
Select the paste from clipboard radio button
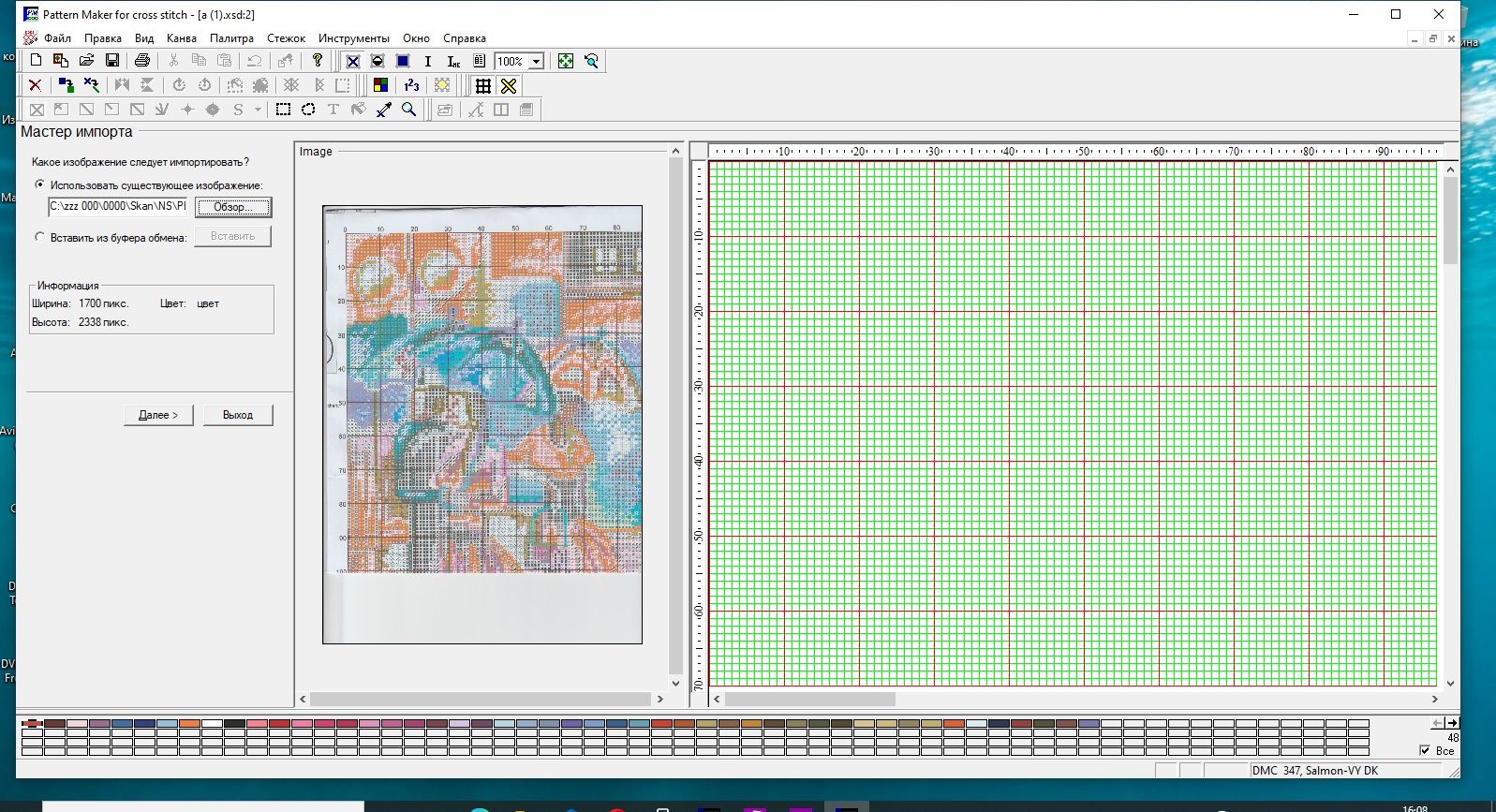tap(39, 237)
